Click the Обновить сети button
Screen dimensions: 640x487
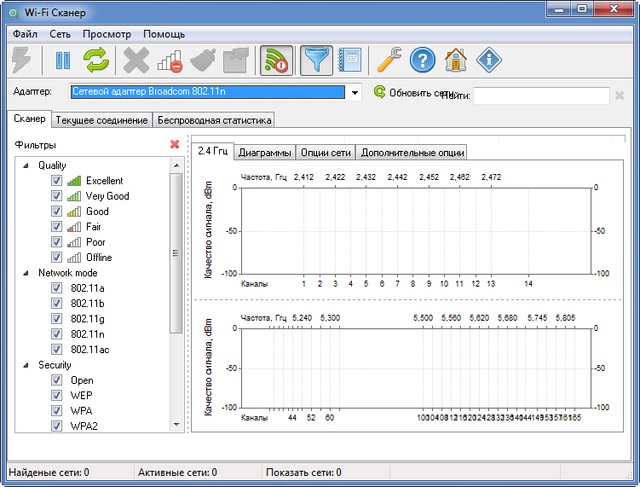(x=410, y=92)
